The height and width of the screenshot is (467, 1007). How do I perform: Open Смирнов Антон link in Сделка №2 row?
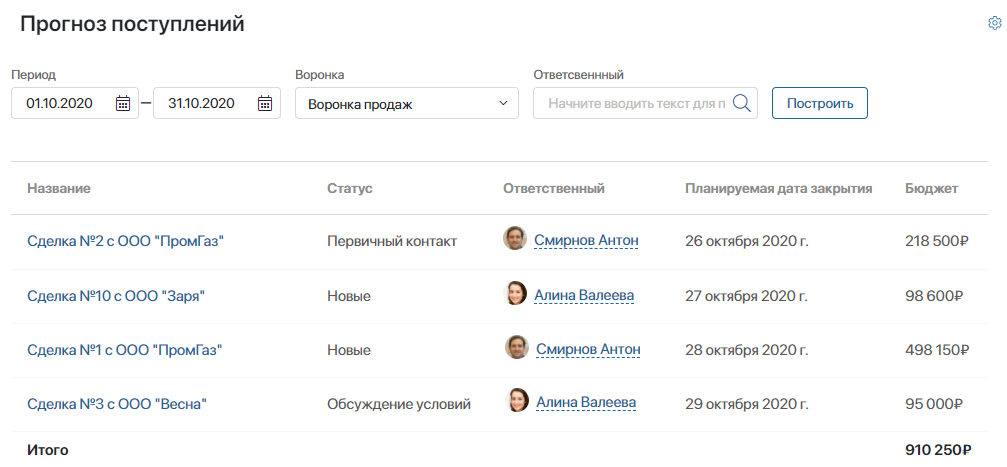pos(586,241)
